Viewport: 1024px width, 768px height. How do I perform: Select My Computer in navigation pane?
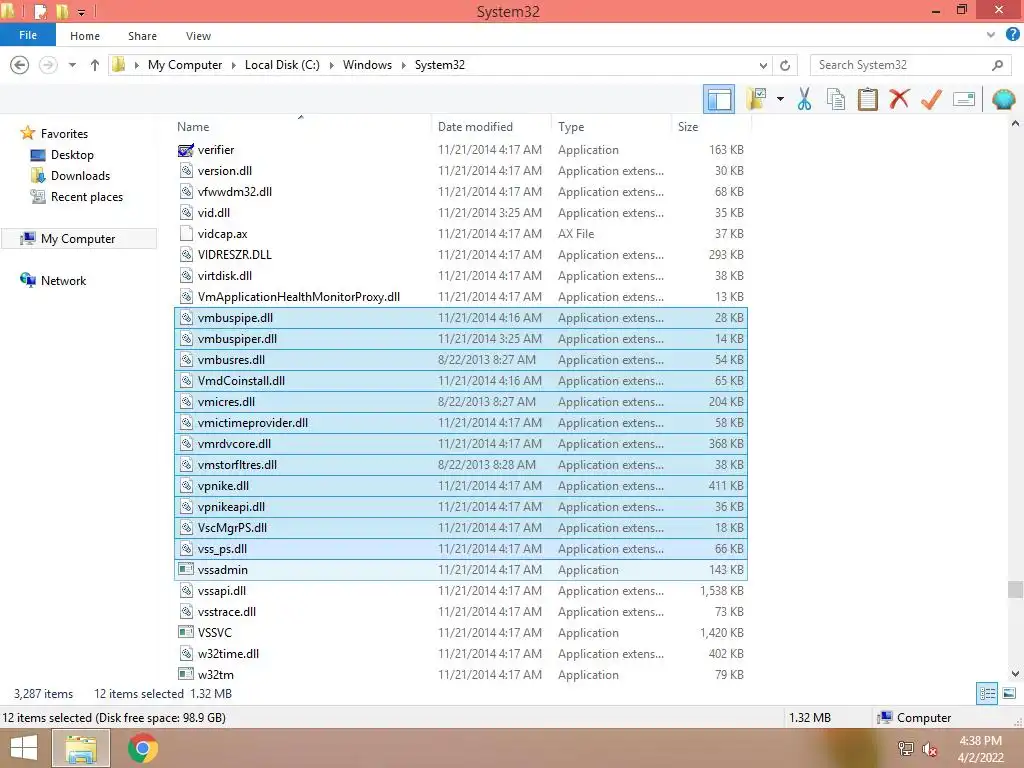click(78, 238)
